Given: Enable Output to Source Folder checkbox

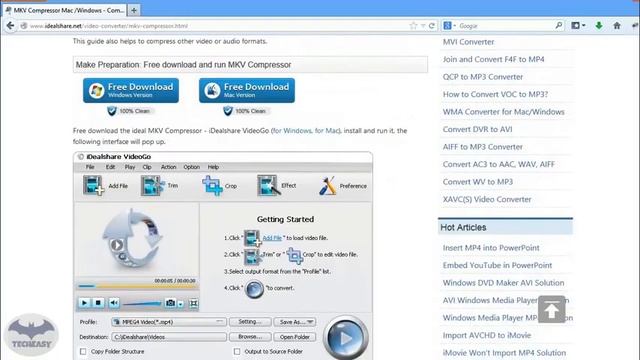Looking at the screenshot, I should [x=237, y=351].
